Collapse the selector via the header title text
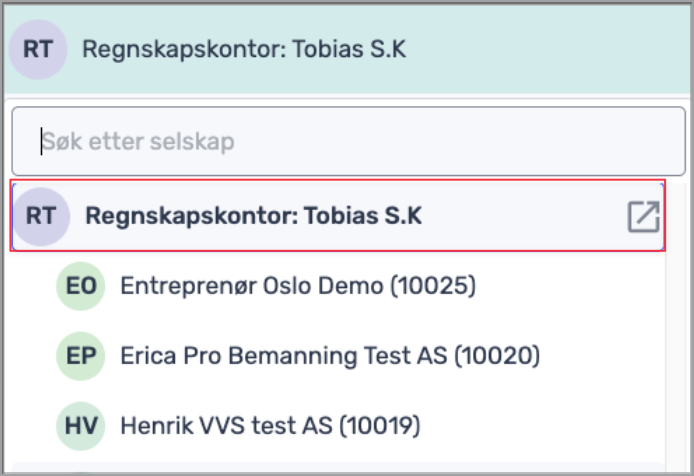694x476 pixels. click(x=244, y=49)
